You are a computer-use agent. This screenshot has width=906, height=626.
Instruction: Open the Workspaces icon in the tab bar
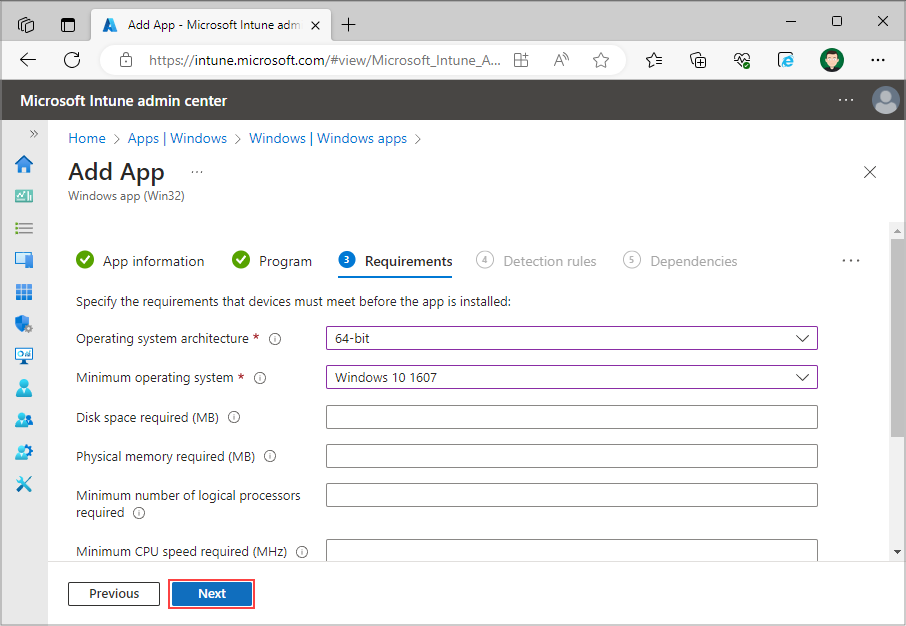(26, 25)
